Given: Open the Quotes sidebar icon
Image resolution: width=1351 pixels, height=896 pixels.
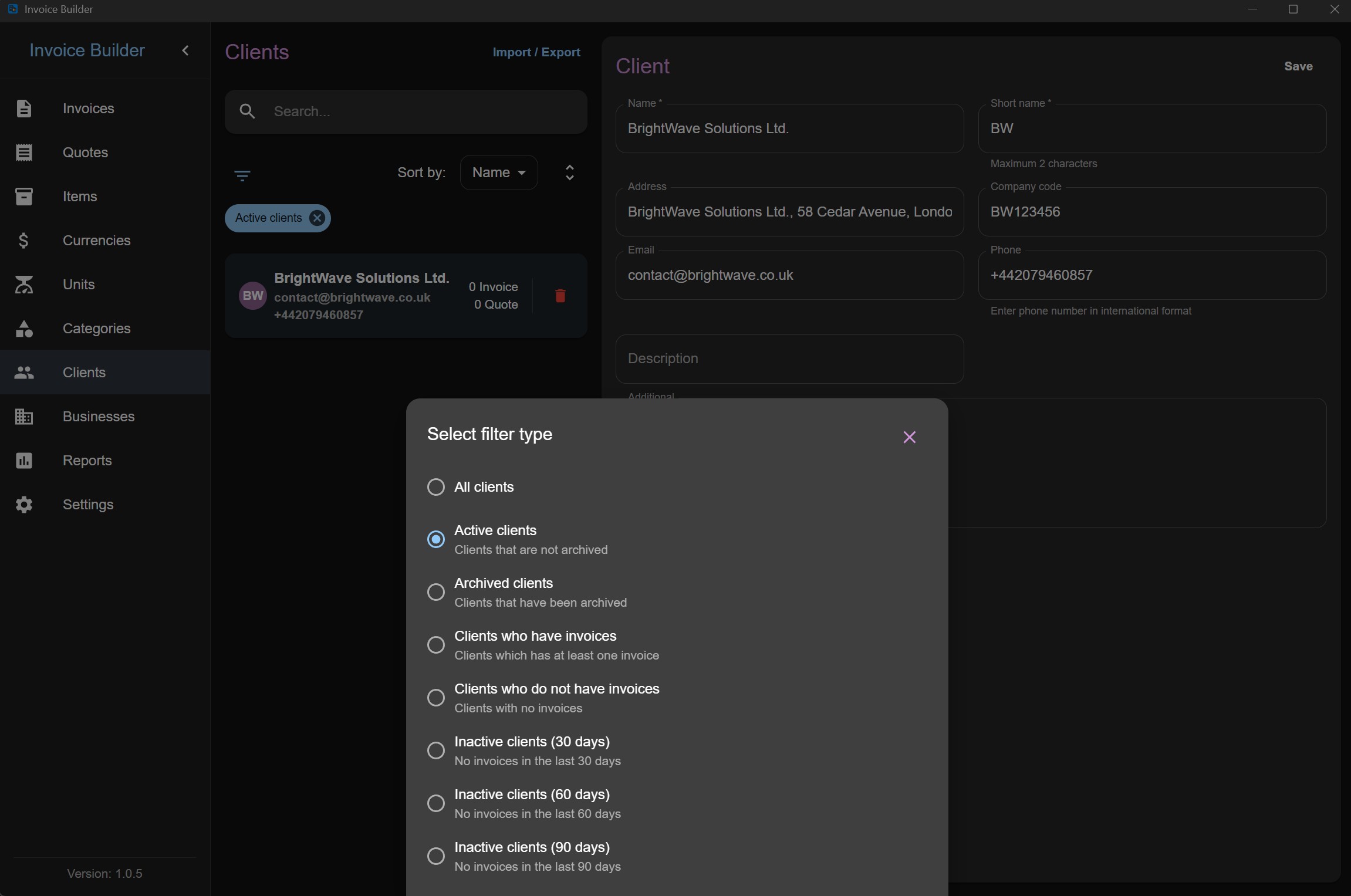Looking at the screenshot, I should coord(24,153).
